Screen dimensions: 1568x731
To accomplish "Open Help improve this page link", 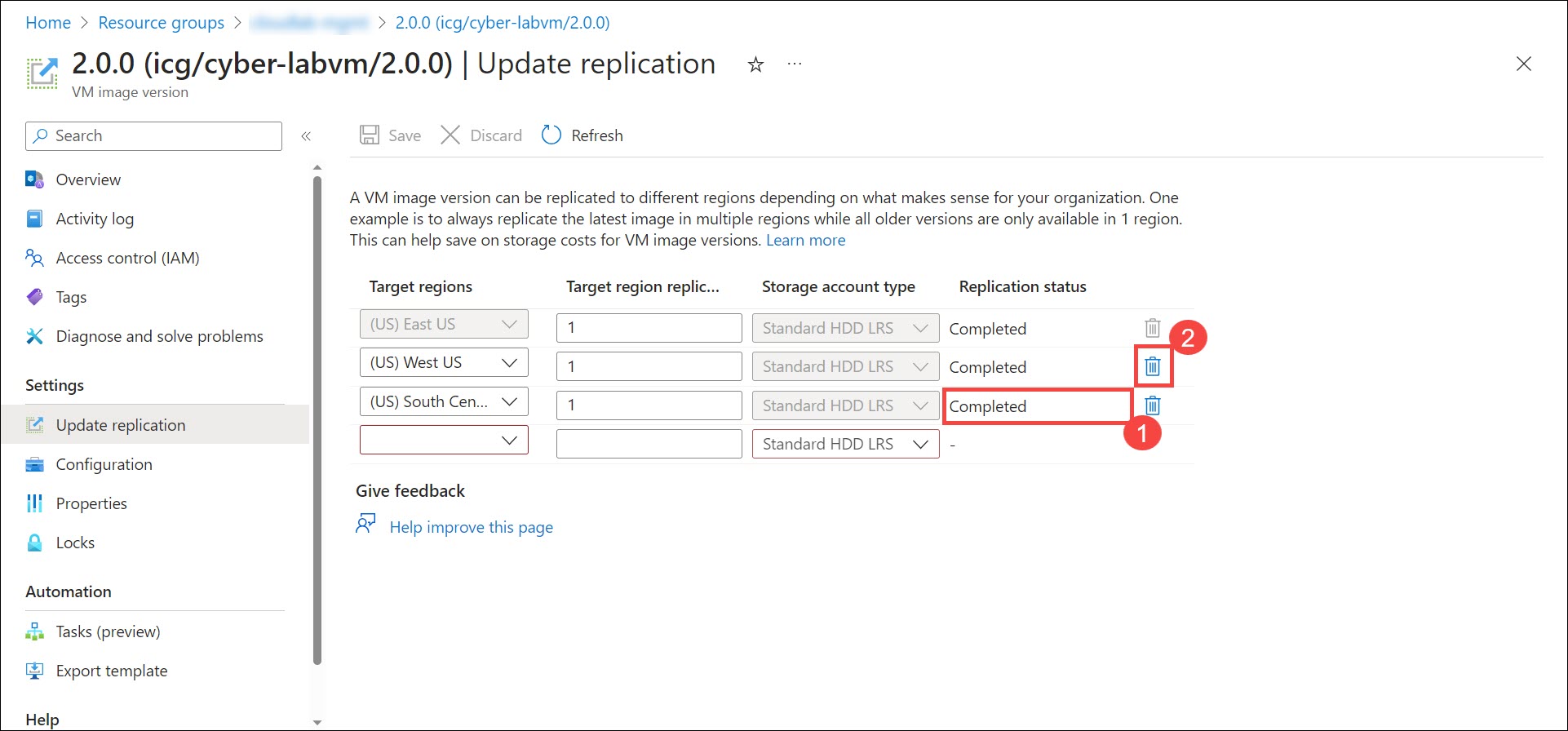I will 471,527.
